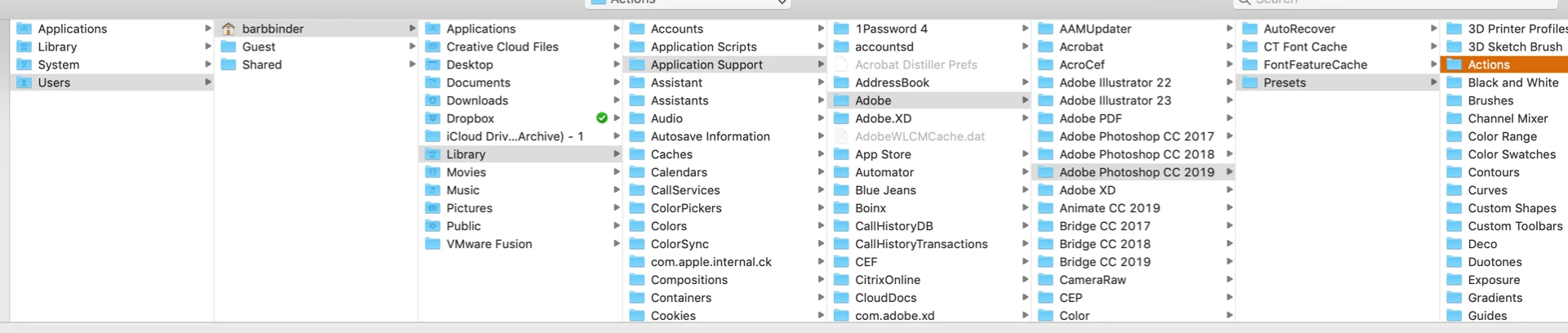Viewport: 1568px width, 333px height.
Task: Select the Blue Jeans folder
Action: [x=929, y=190]
